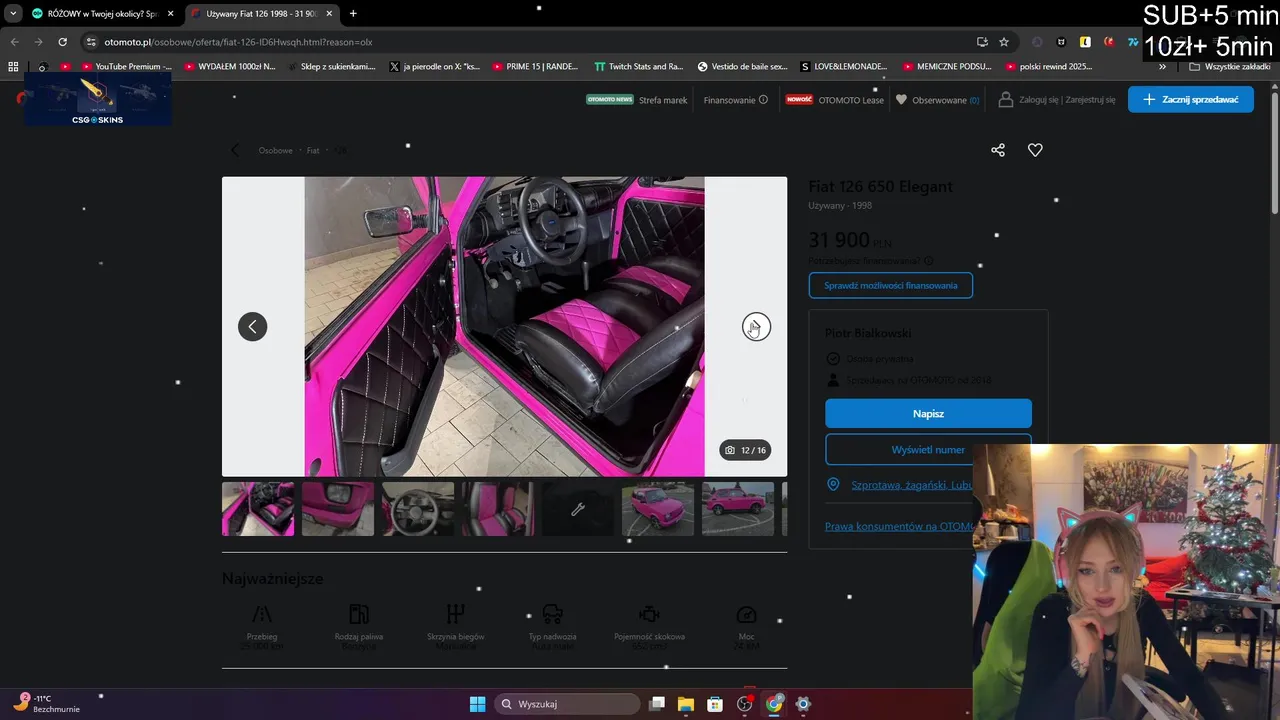The width and height of the screenshot is (1280, 720).
Task: Open the PRIME 15 bookmark
Action: tap(535, 67)
